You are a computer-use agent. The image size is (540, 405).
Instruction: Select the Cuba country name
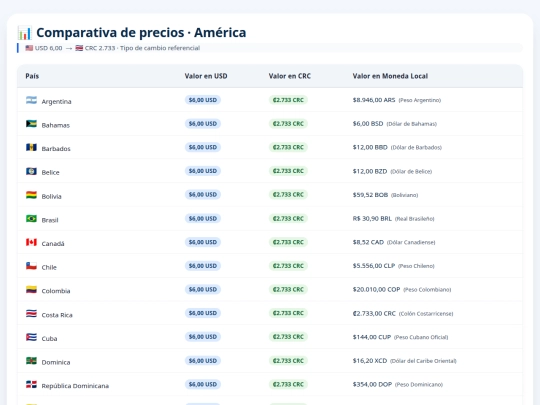[x=50, y=339]
